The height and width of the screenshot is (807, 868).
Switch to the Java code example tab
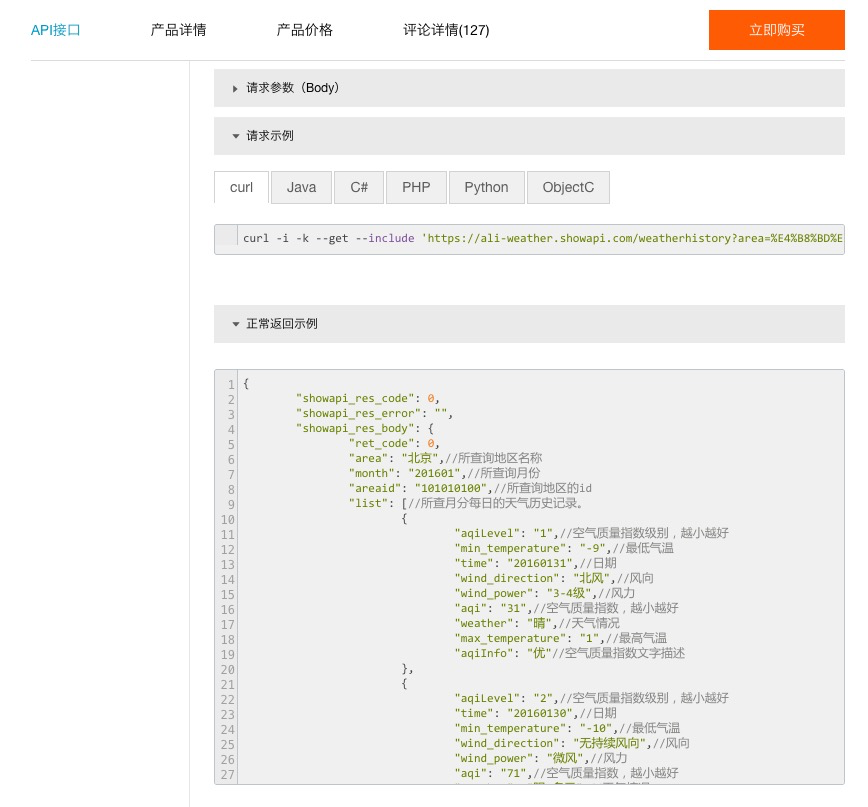click(301, 187)
